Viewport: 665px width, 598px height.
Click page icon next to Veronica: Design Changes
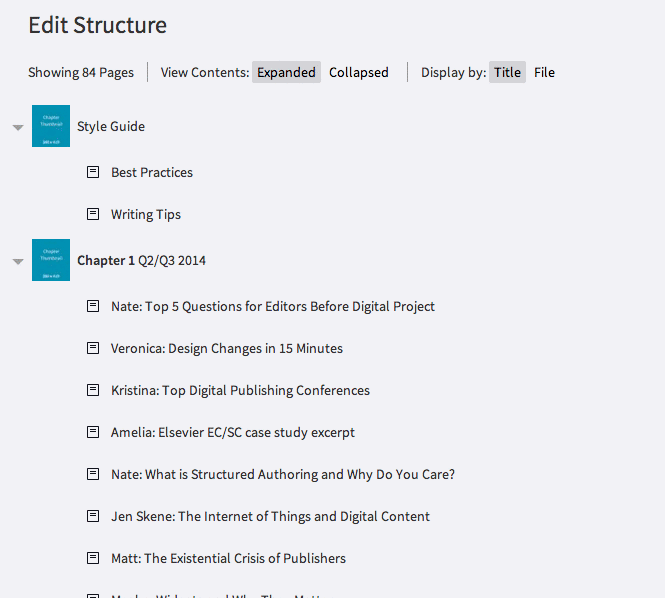[x=93, y=348]
